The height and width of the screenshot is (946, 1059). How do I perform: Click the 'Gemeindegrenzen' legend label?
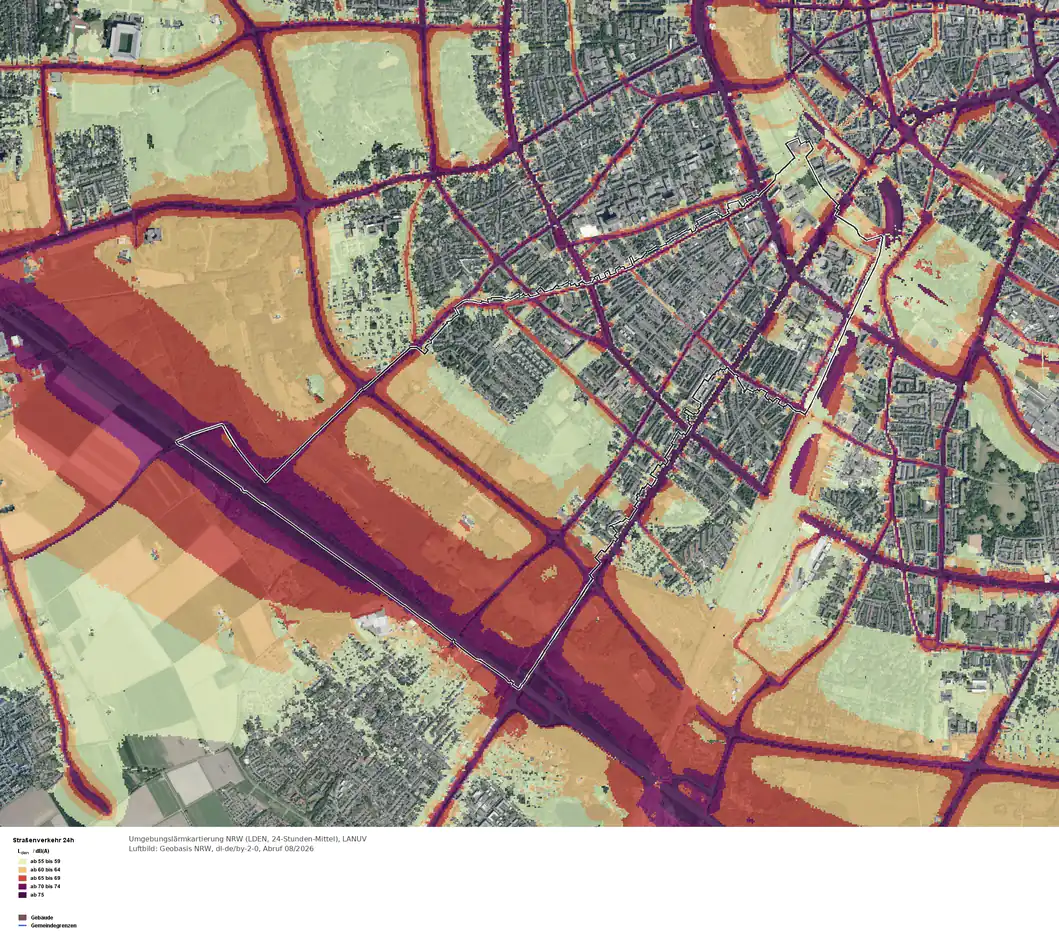pyautogui.click(x=53, y=926)
